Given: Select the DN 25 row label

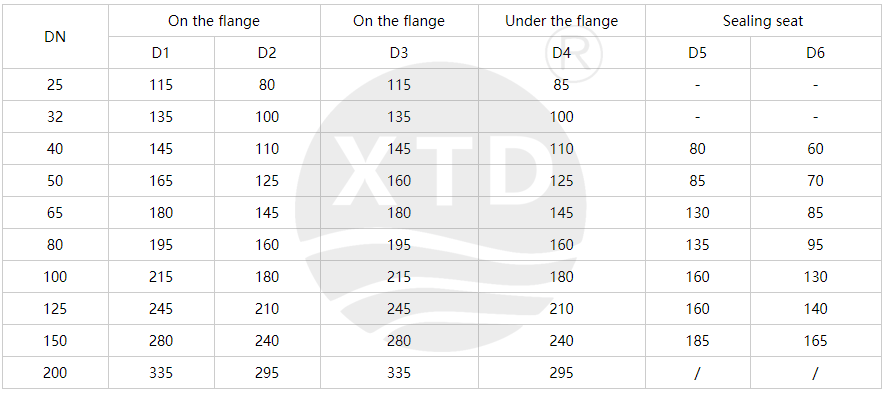Looking at the screenshot, I should click(55, 85).
